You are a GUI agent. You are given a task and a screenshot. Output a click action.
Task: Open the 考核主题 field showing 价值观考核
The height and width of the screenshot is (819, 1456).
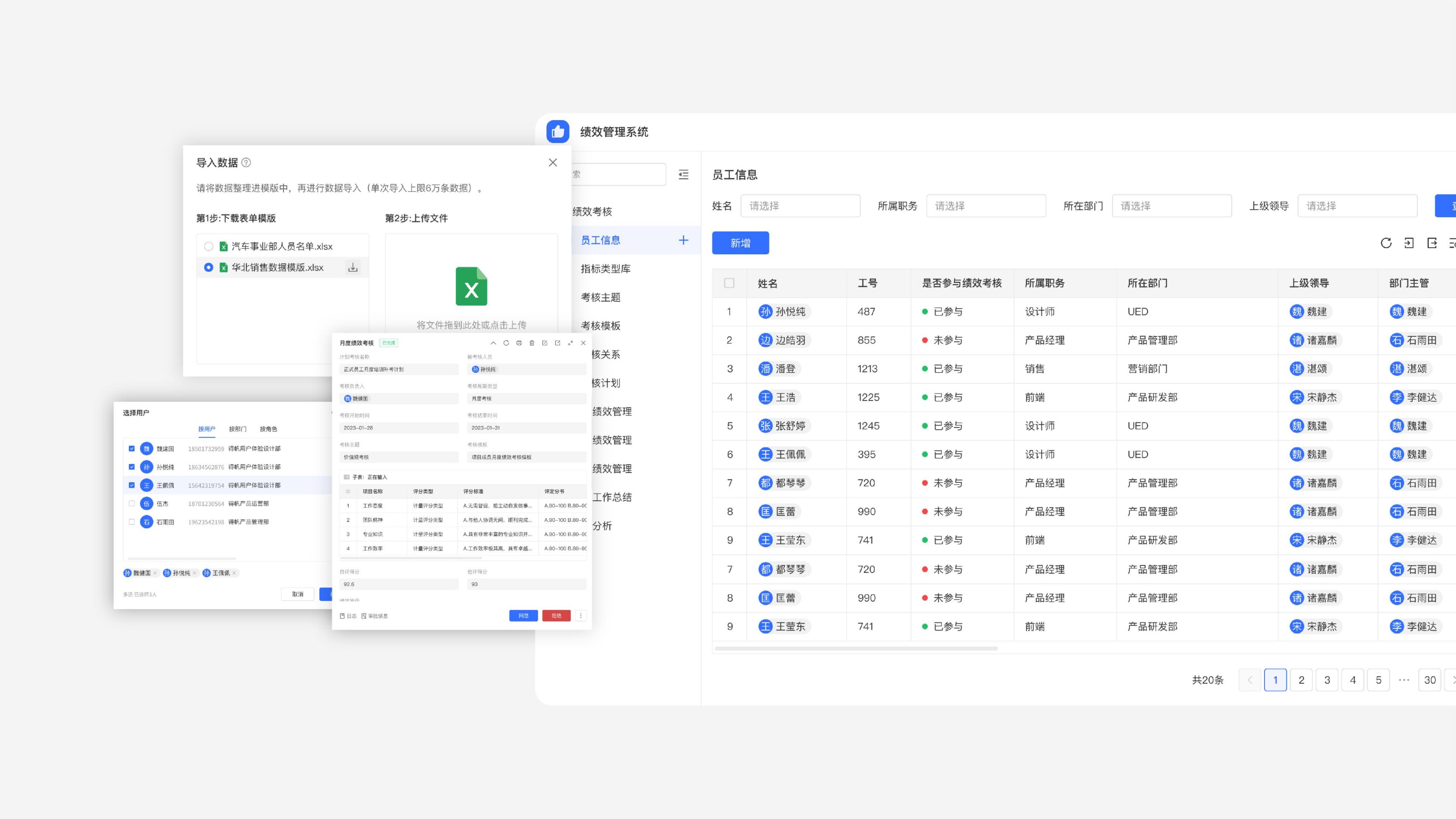399,457
